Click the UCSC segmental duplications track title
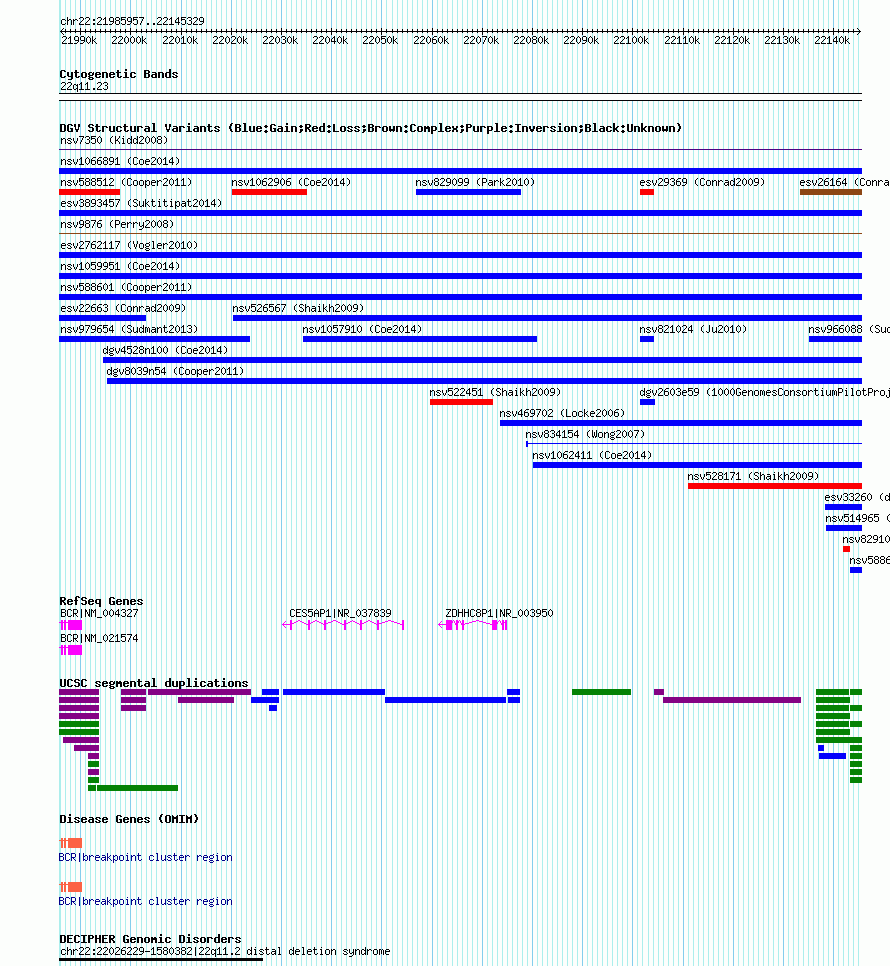This screenshot has height=966, width=890. [x=154, y=683]
